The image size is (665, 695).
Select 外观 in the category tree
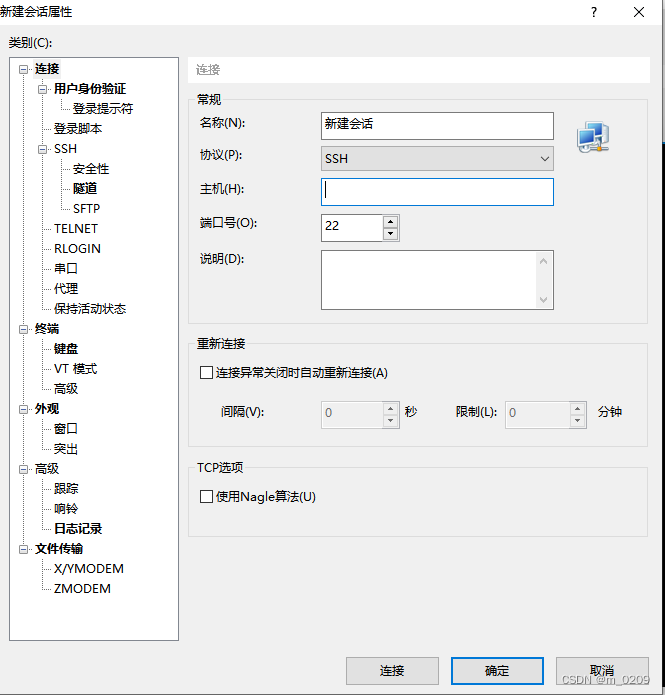point(47,409)
